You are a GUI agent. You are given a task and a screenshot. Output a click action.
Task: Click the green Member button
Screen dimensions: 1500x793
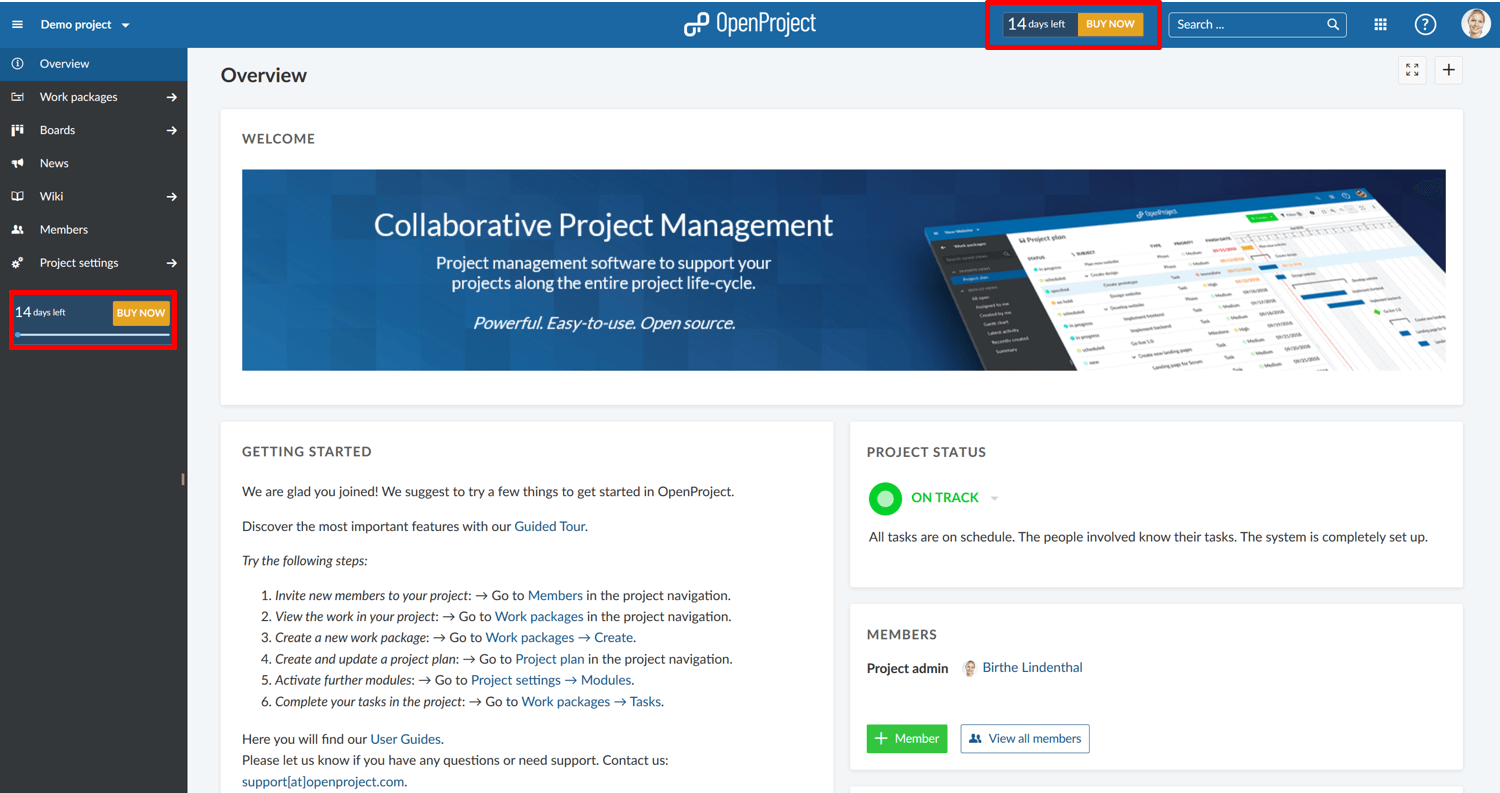pos(906,738)
